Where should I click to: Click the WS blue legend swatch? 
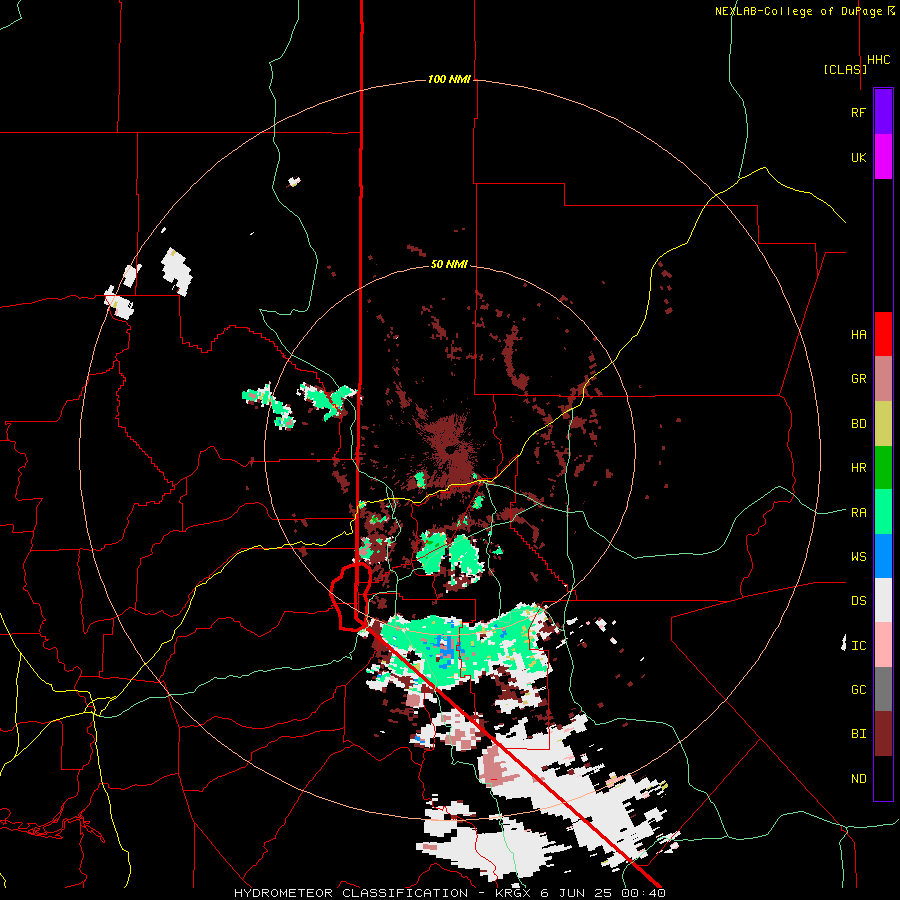[x=883, y=556]
